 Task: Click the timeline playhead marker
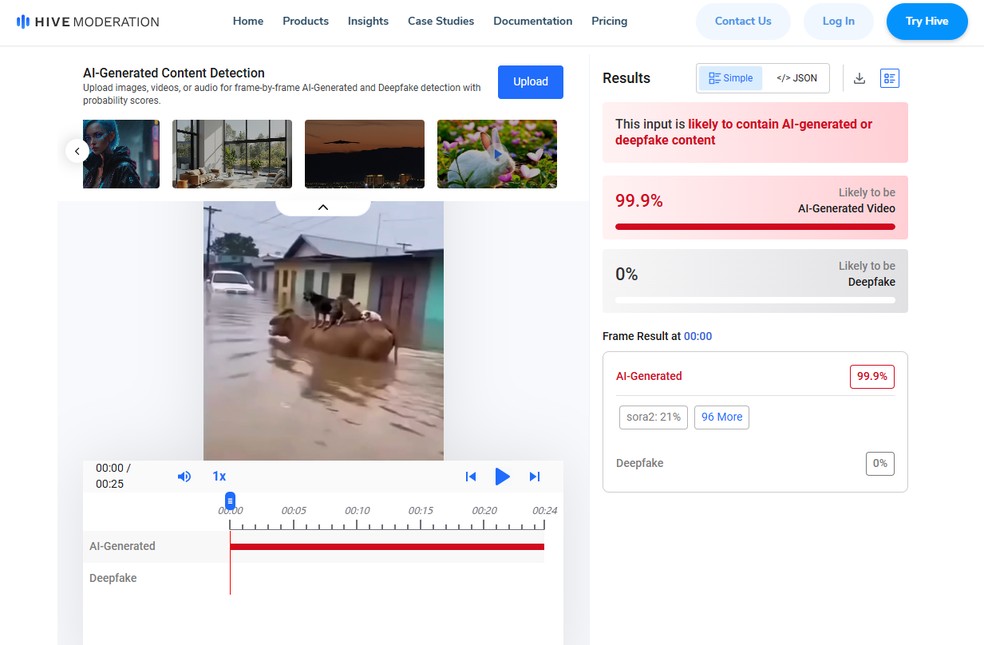tap(230, 500)
